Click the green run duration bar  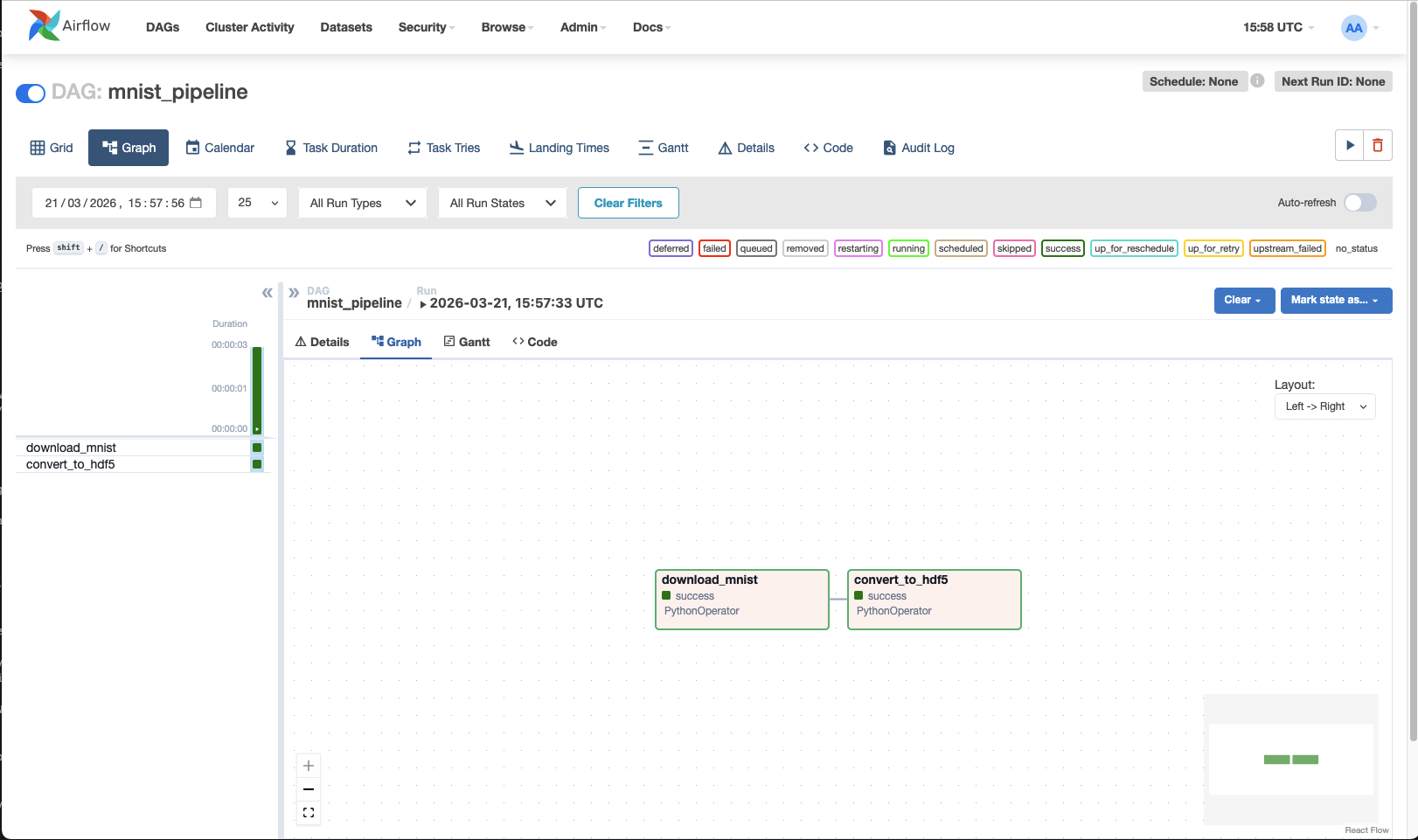pos(257,389)
